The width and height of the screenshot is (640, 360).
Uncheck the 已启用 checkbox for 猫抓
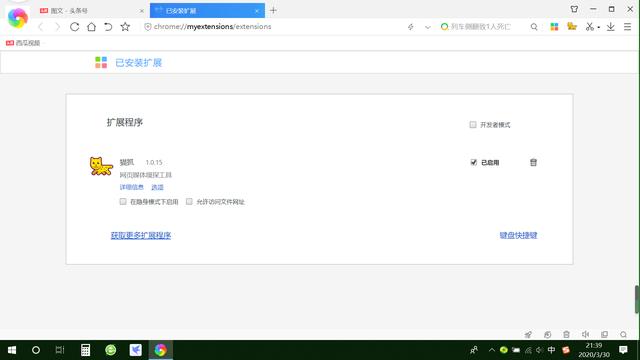pyautogui.click(x=473, y=162)
